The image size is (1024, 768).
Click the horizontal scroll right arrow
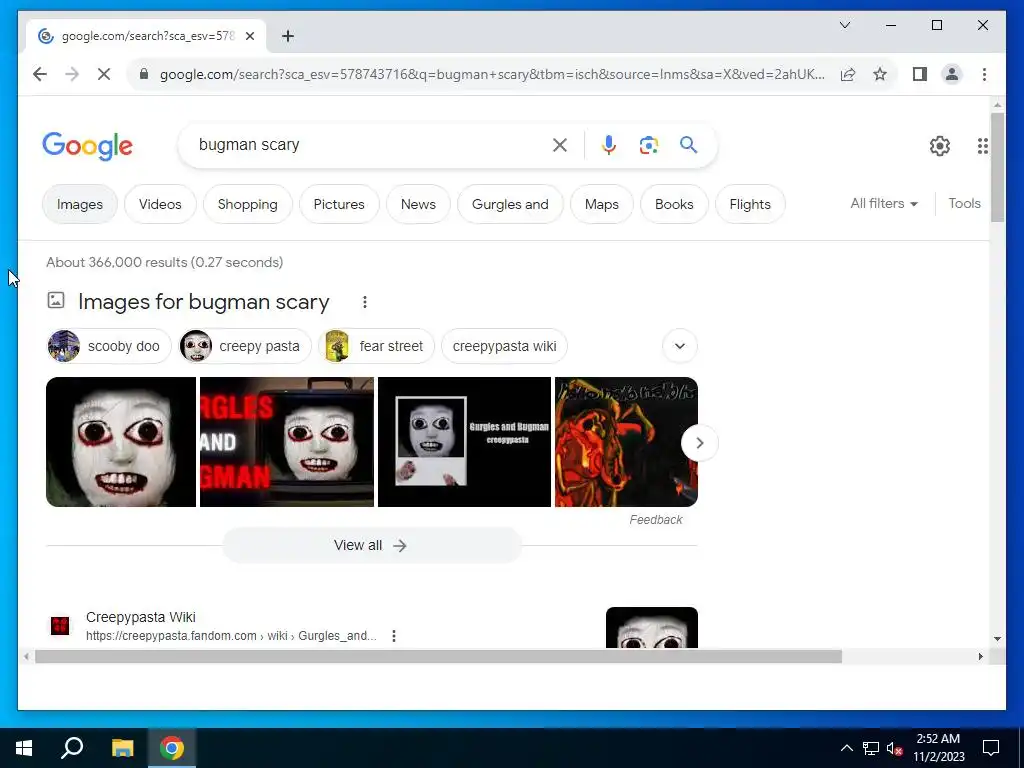tap(980, 656)
